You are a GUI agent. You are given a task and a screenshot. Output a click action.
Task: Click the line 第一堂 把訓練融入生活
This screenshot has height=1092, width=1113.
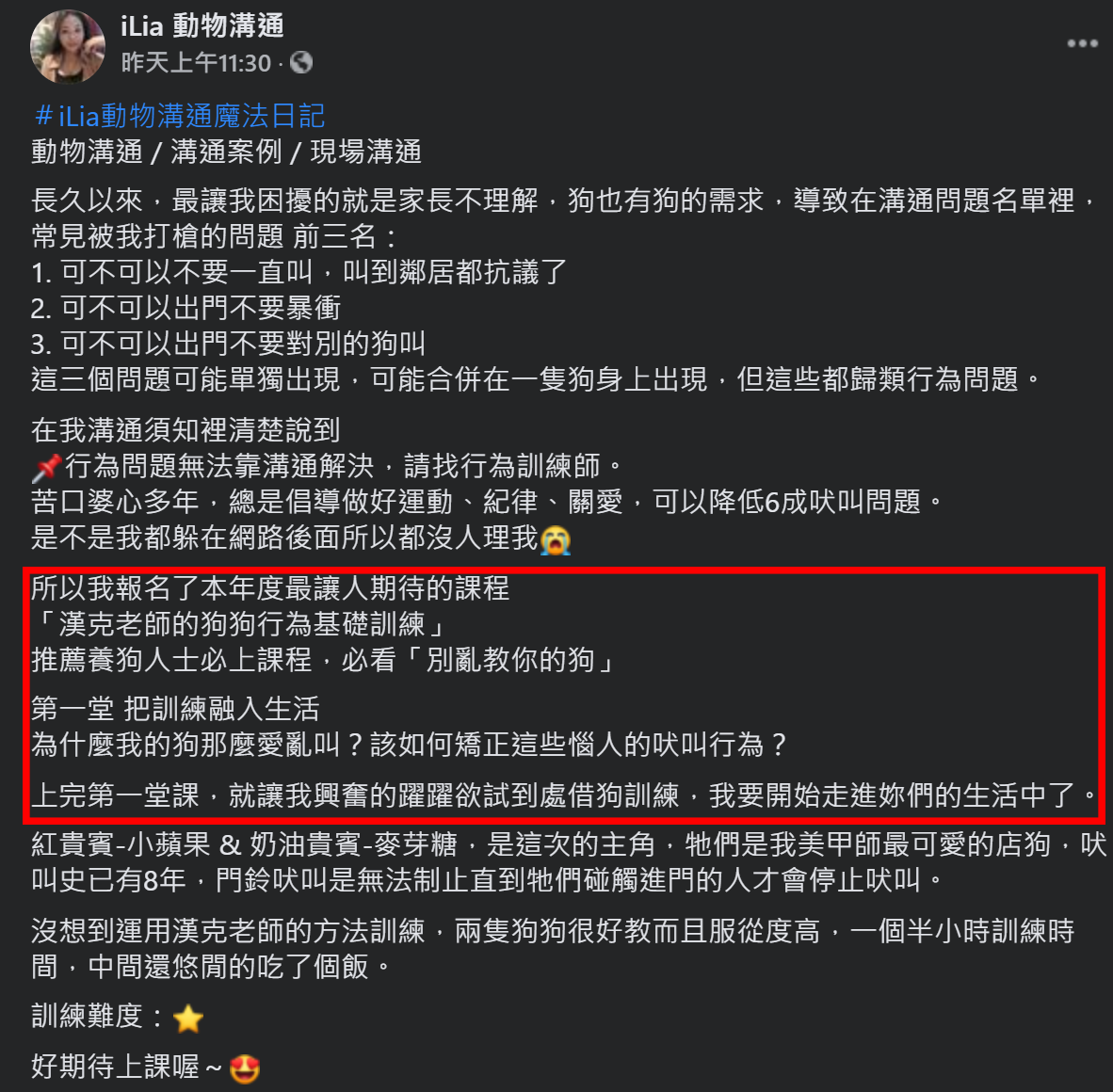[x=175, y=709]
